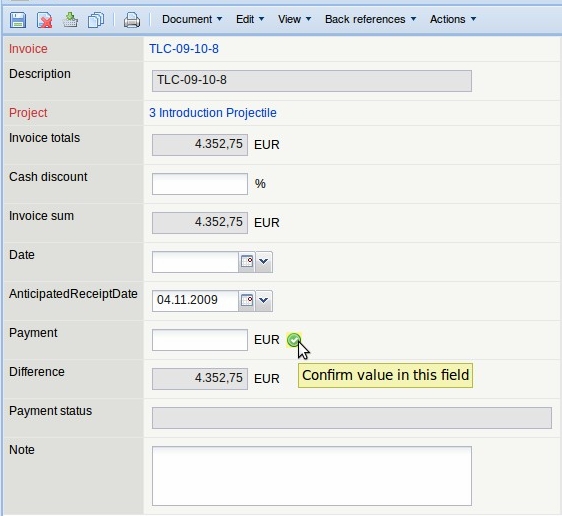Viewport: 562px width, 516px height.
Task: Expand AnticipatedReceiptDate dropdown arrow
Action: [x=264, y=301]
